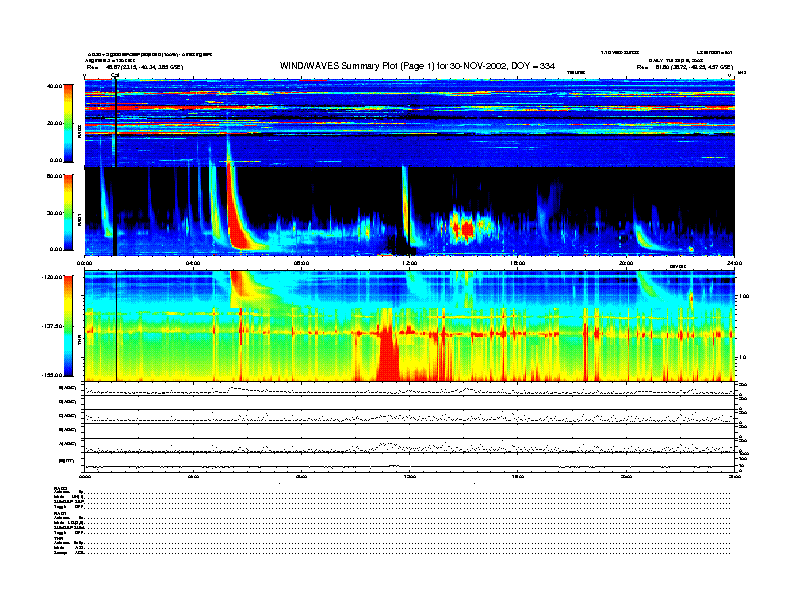
Task: Click the 12:00 tick label under RAD1 panel
Action: pyautogui.click(x=409, y=263)
